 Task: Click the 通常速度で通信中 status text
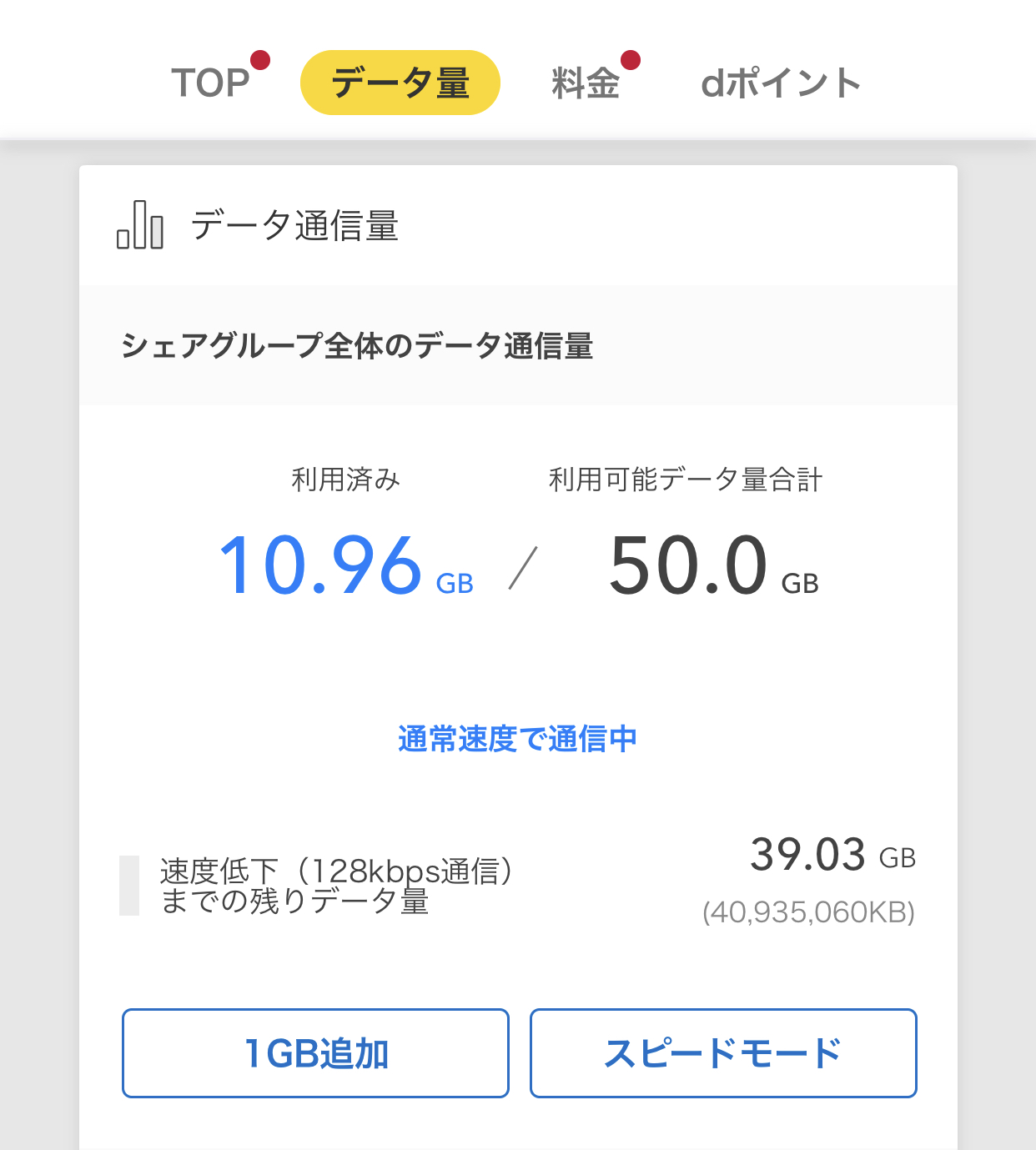517,739
